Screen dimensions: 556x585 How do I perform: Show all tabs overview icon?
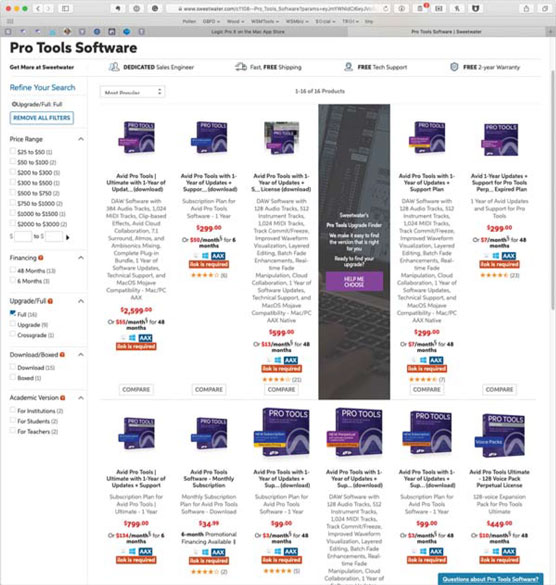[545, 8]
